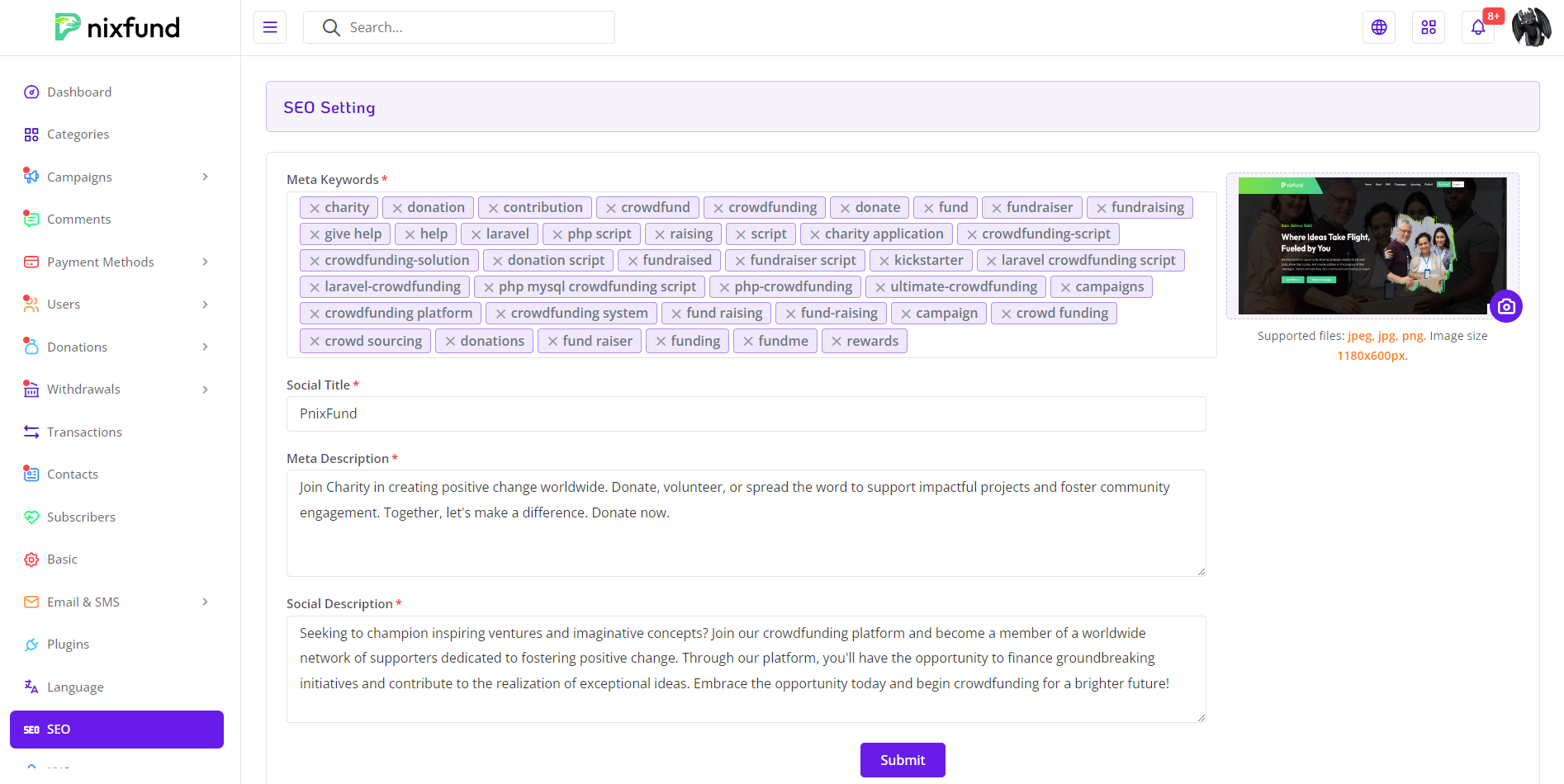
Task: Open the language globe icon
Action: click(1378, 27)
